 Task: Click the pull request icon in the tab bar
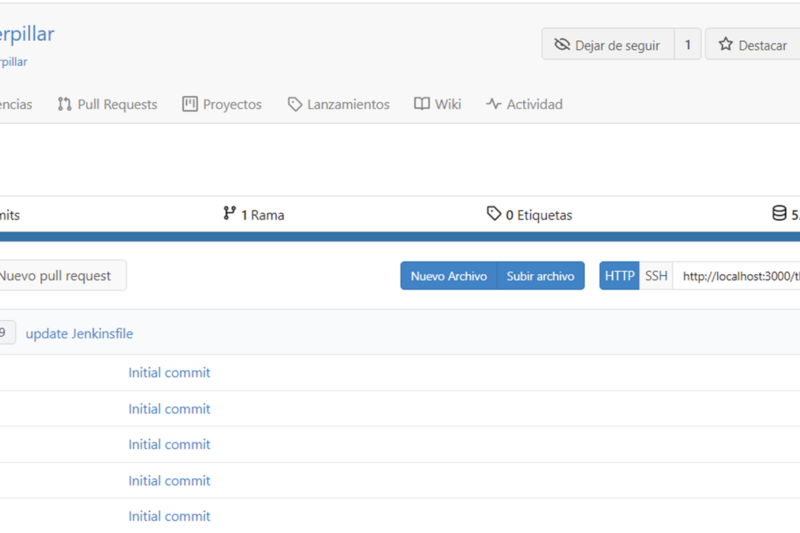[64, 104]
